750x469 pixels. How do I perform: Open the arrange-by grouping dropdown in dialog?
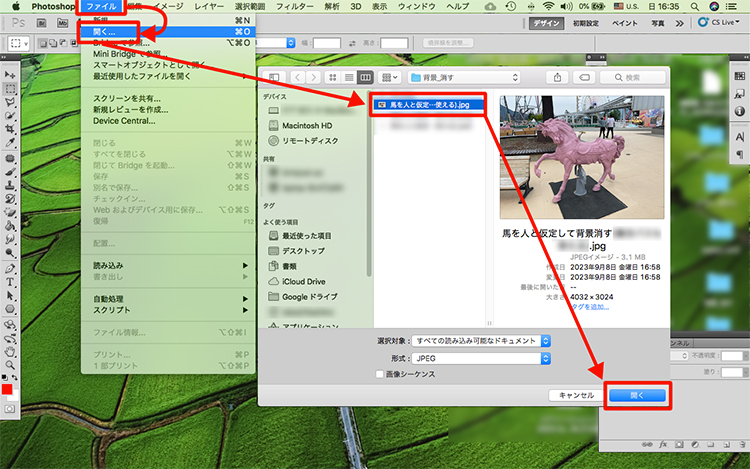390,77
